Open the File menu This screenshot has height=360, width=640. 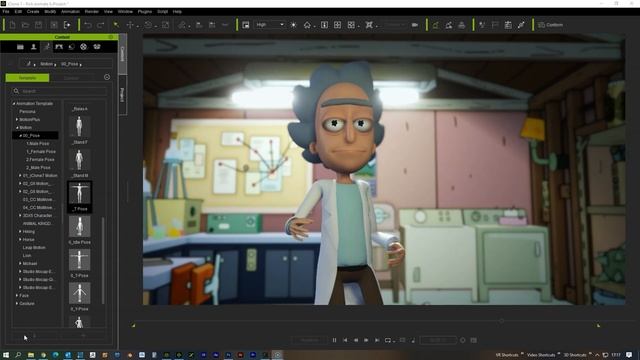pyautogui.click(x=6, y=11)
